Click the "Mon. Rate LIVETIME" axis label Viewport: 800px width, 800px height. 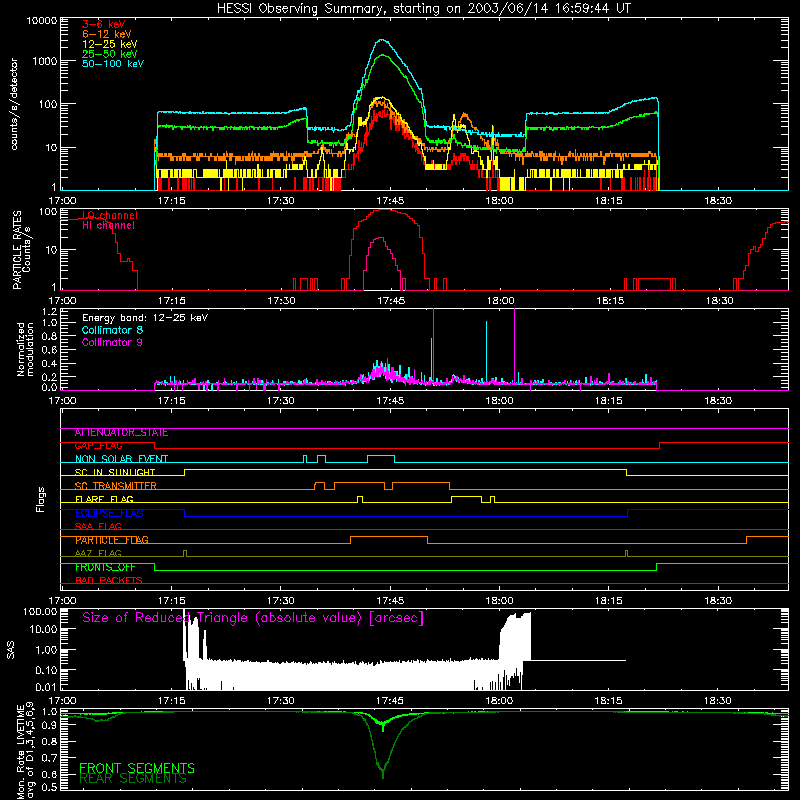pyautogui.click(x=20, y=751)
